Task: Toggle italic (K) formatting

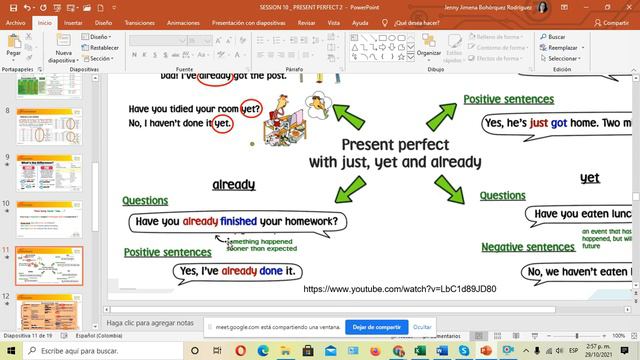Action: tap(144, 55)
